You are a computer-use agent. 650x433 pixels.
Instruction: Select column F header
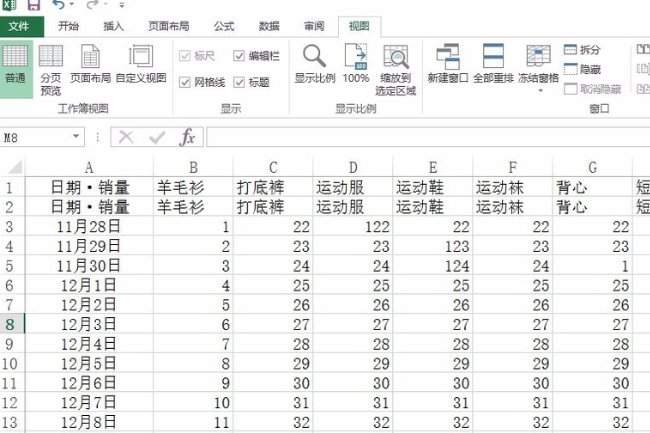tap(512, 167)
